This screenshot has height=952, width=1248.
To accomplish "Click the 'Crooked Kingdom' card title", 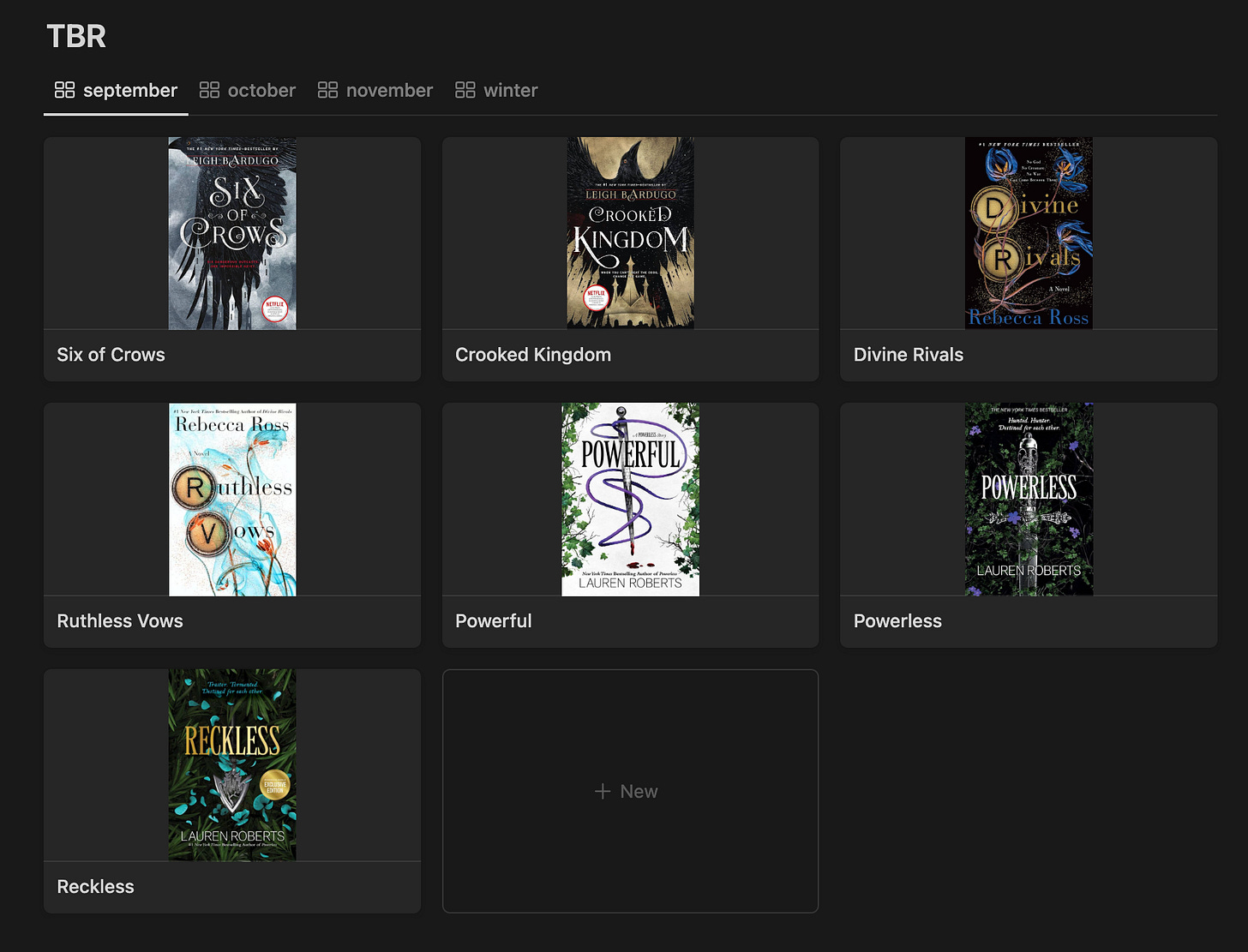I will click(x=533, y=355).
